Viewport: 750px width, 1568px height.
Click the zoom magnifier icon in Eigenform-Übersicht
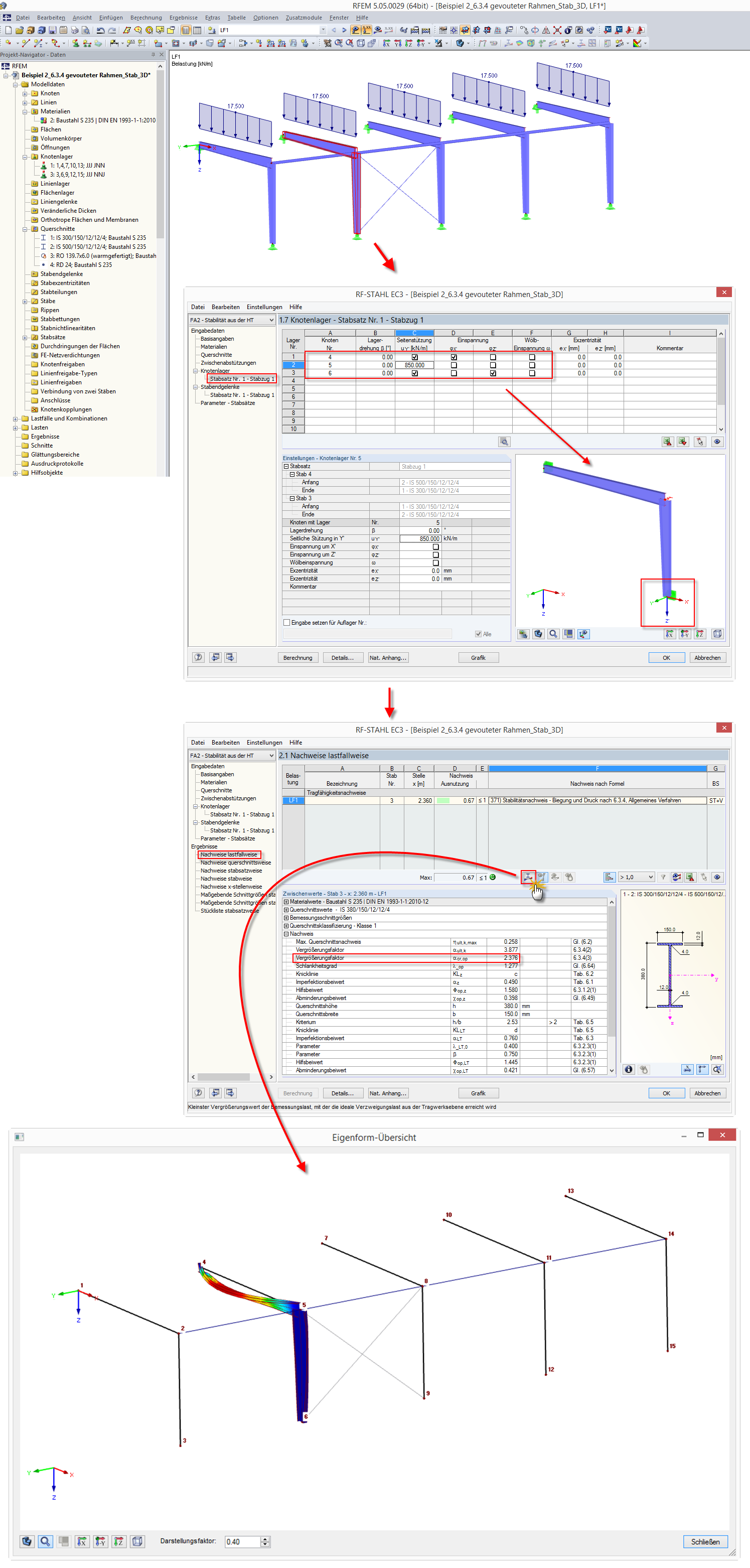tap(45, 1541)
